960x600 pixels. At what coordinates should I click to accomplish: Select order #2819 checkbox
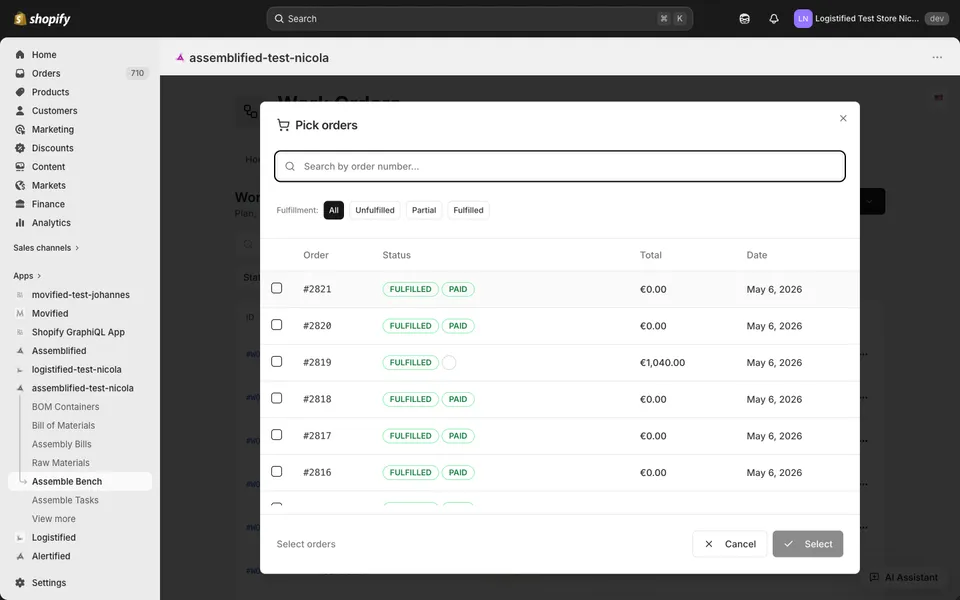(277, 361)
